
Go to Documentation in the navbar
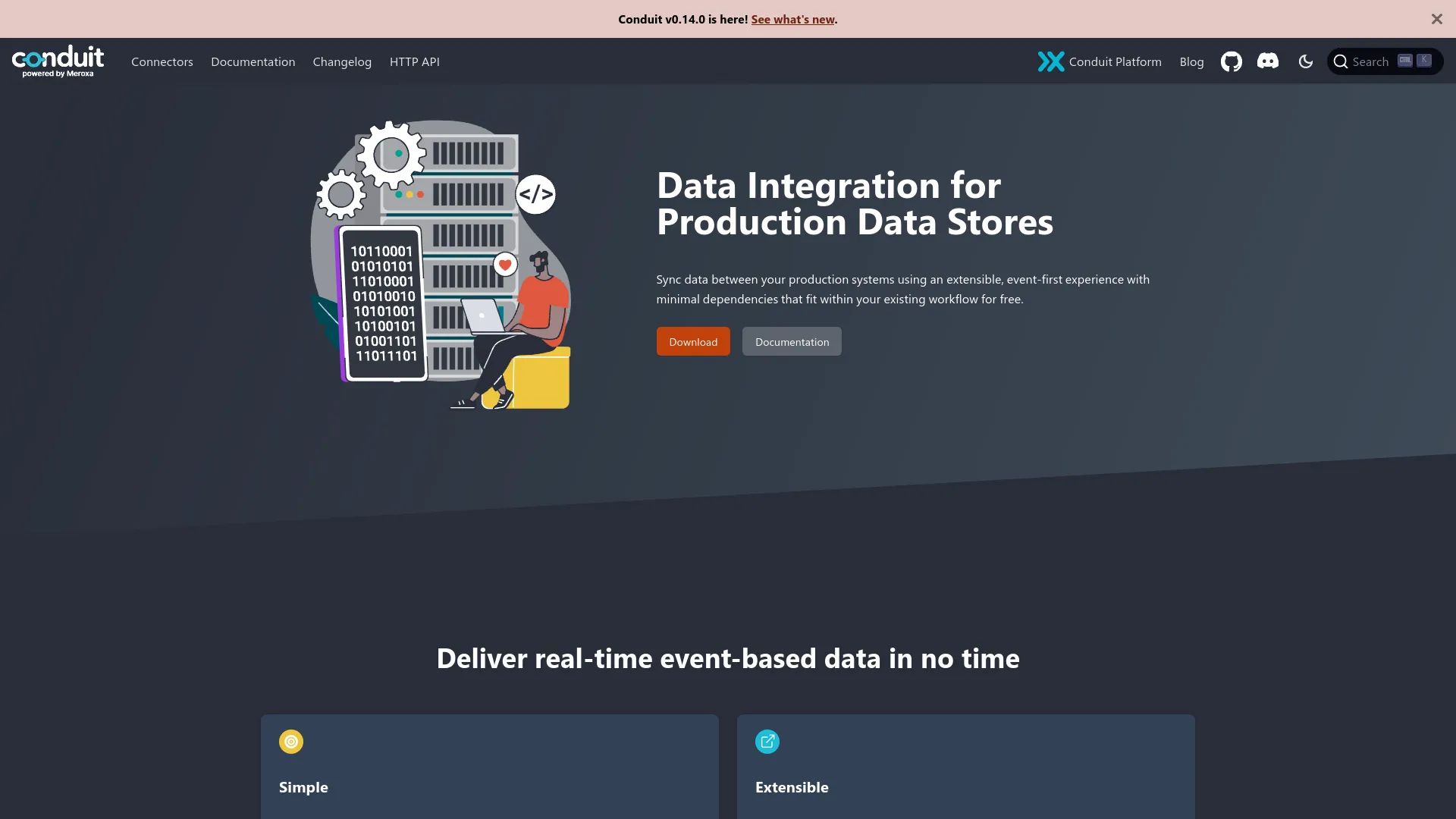253,61
